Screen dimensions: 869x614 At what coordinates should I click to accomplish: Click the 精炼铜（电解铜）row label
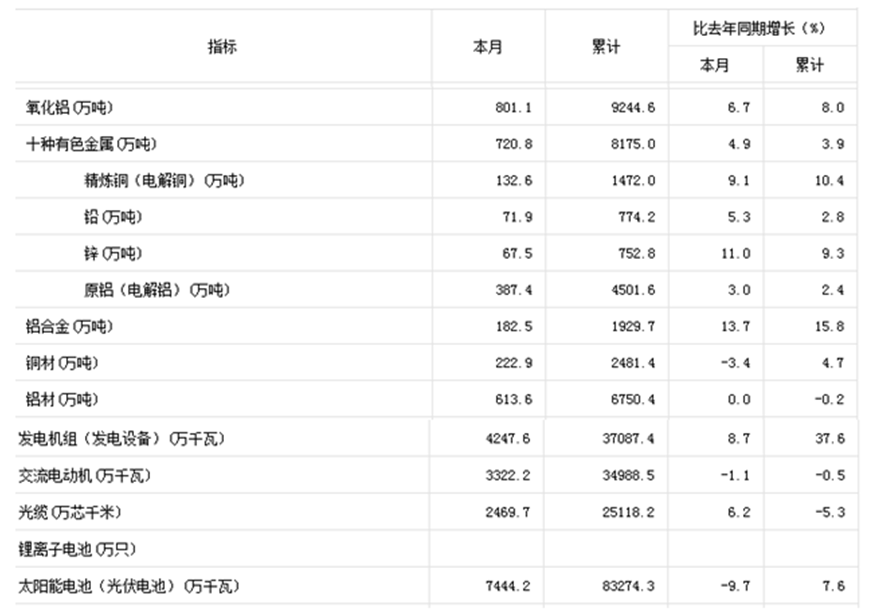tap(165, 181)
